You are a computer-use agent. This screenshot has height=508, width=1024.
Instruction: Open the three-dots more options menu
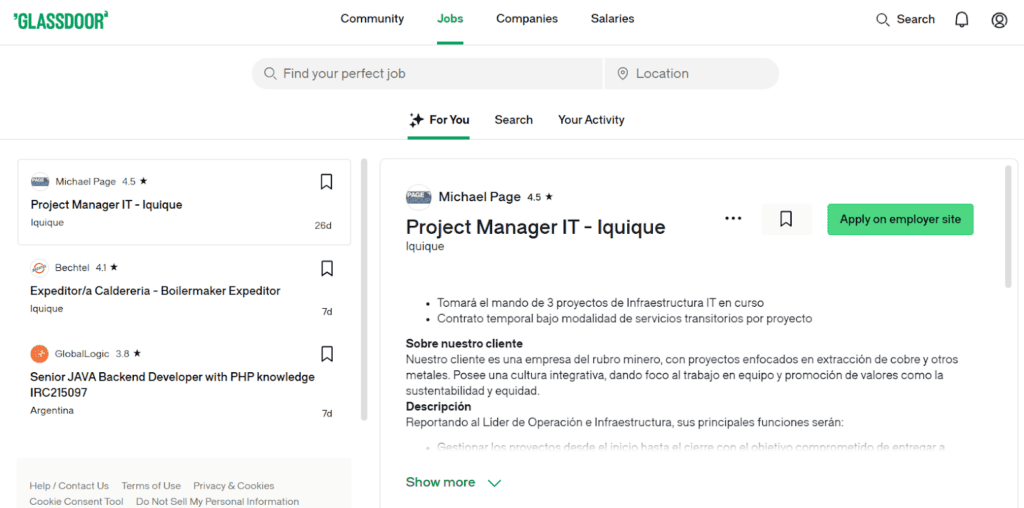[733, 219]
